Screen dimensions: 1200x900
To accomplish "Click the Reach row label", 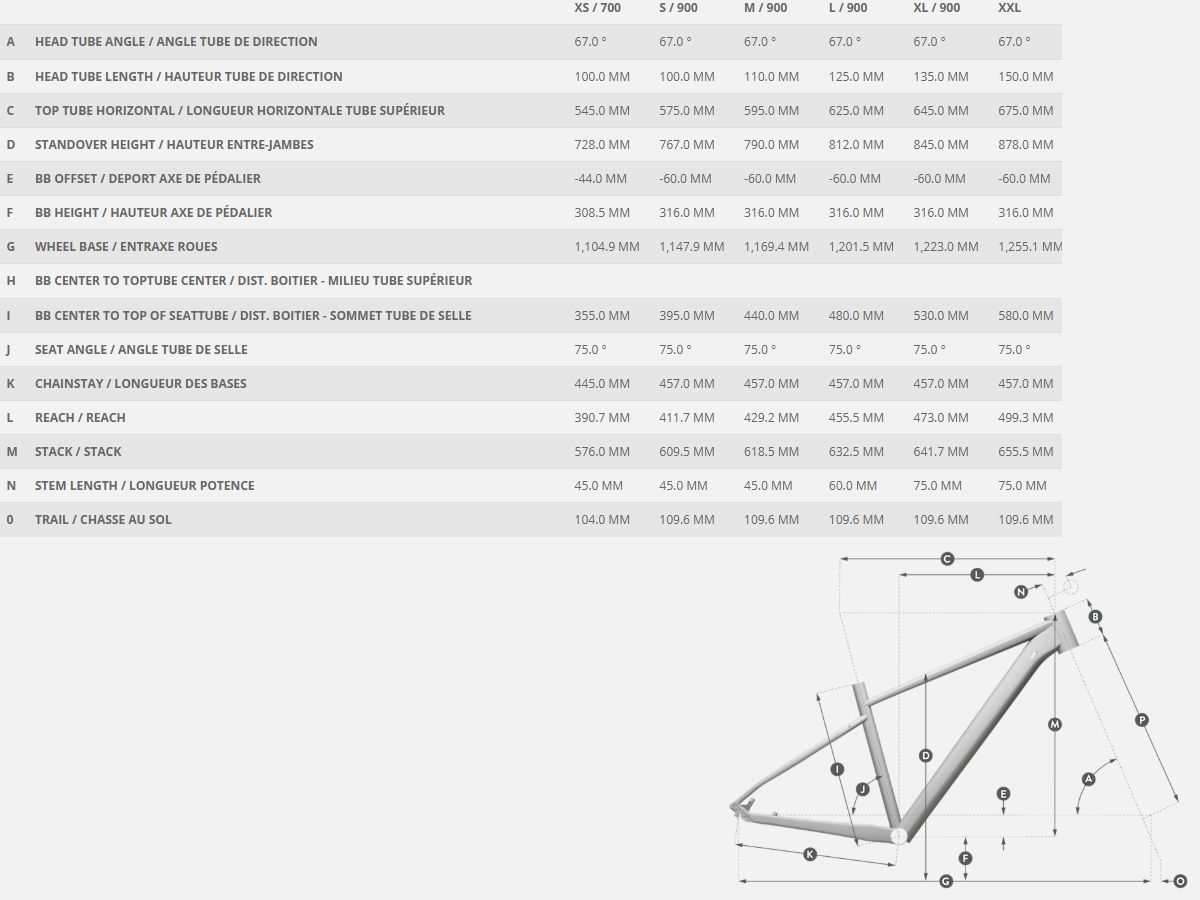I will coord(80,418).
